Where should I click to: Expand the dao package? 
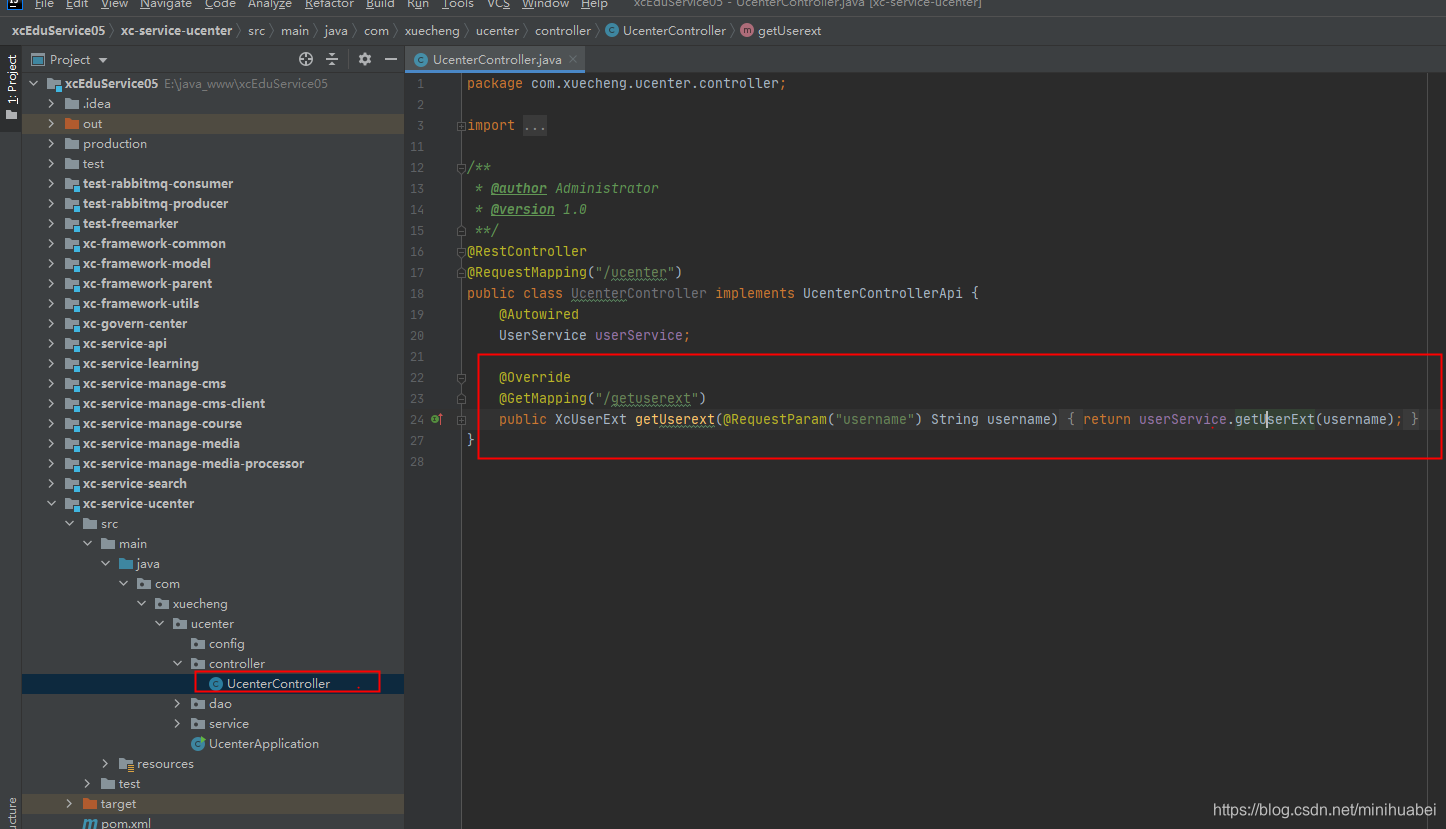[x=178, y=704]
